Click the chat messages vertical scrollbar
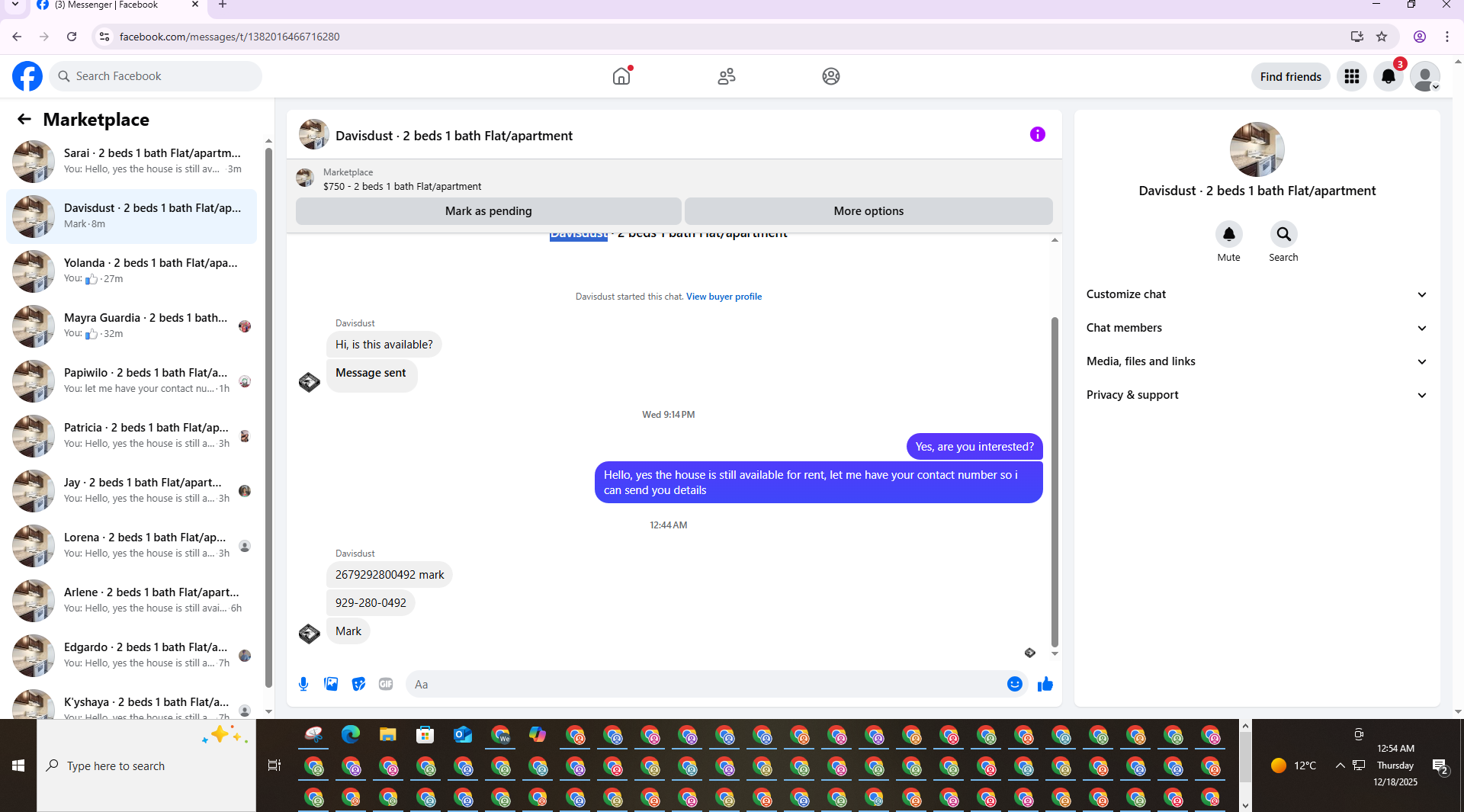The width and height of the screenshot is (1464, 812). click(1055, 480)
